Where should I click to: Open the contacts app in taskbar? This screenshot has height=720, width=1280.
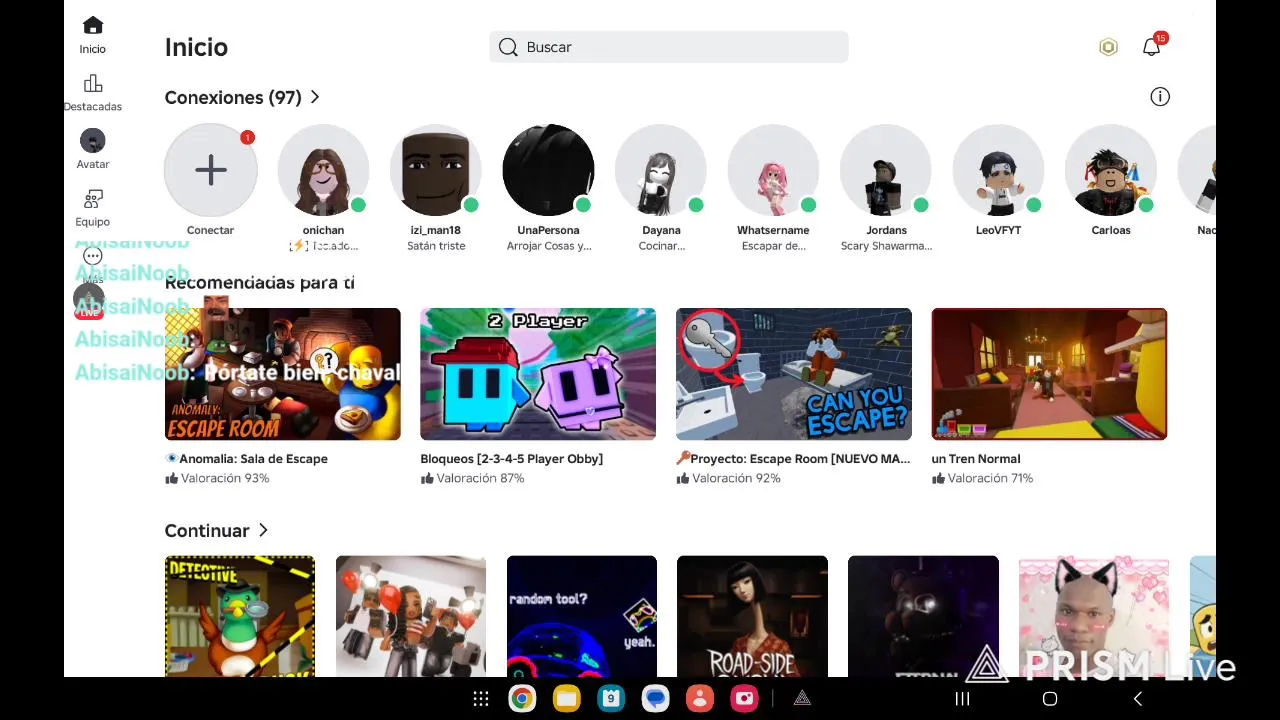[x=700, y=699]
